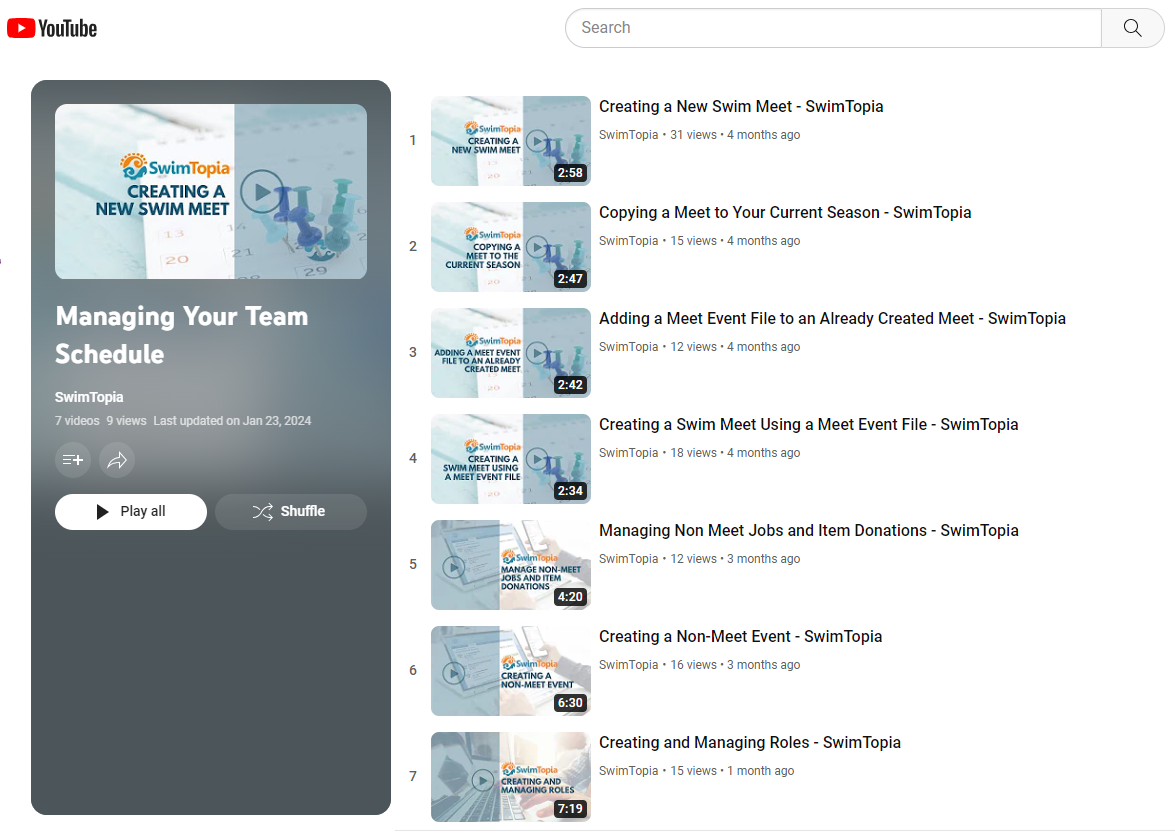Image resolution: width=1175 pixels, height=837 pixels.
Task: Click SwimTopia channel name under video 3
Action: (x=628, y=347)
